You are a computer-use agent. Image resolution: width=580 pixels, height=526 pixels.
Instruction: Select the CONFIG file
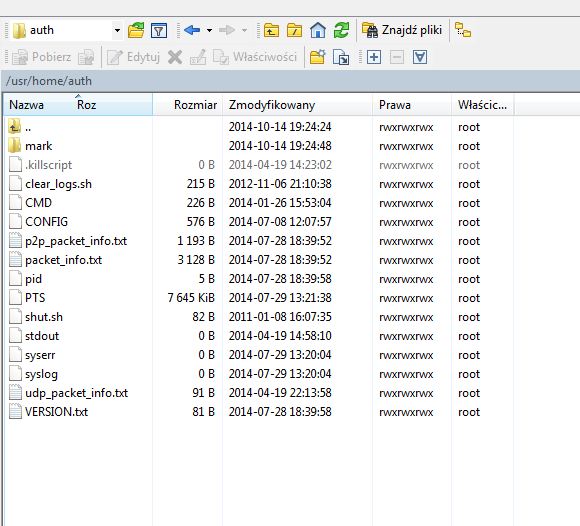tap(259, 222)
